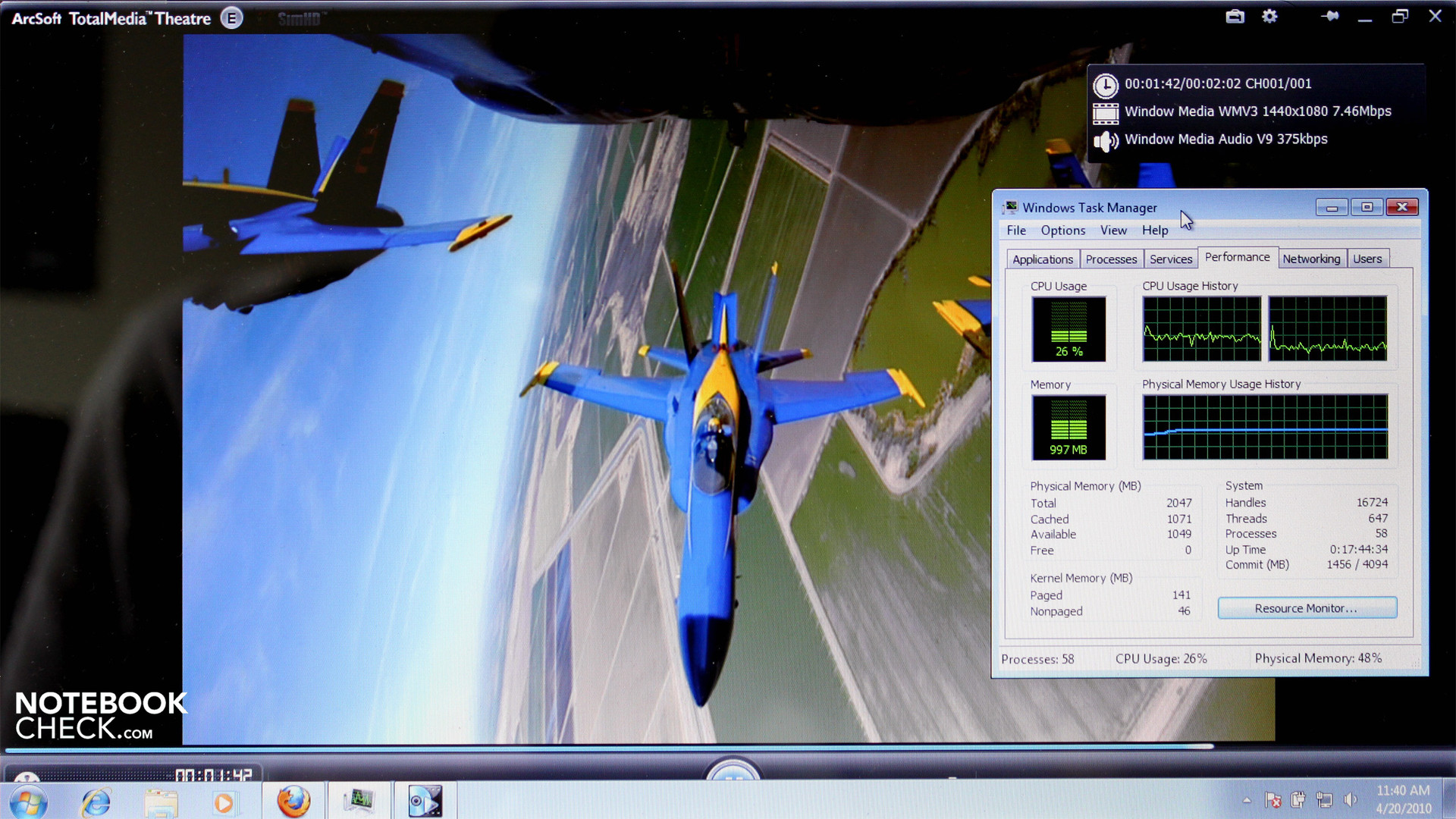Click the ArcSoft E logo icon
This screenshot has height=819, width=1456.
pos(231,18)
